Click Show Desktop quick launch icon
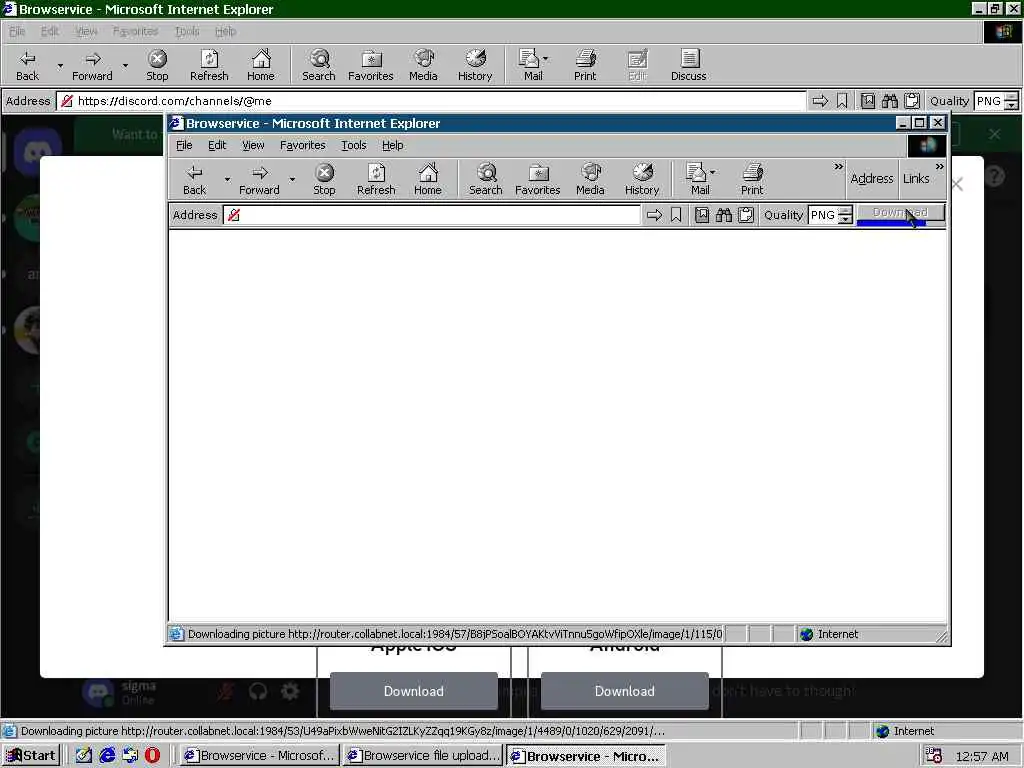The height and width of the screenshot is (768, 1024). tap(84, 756)
